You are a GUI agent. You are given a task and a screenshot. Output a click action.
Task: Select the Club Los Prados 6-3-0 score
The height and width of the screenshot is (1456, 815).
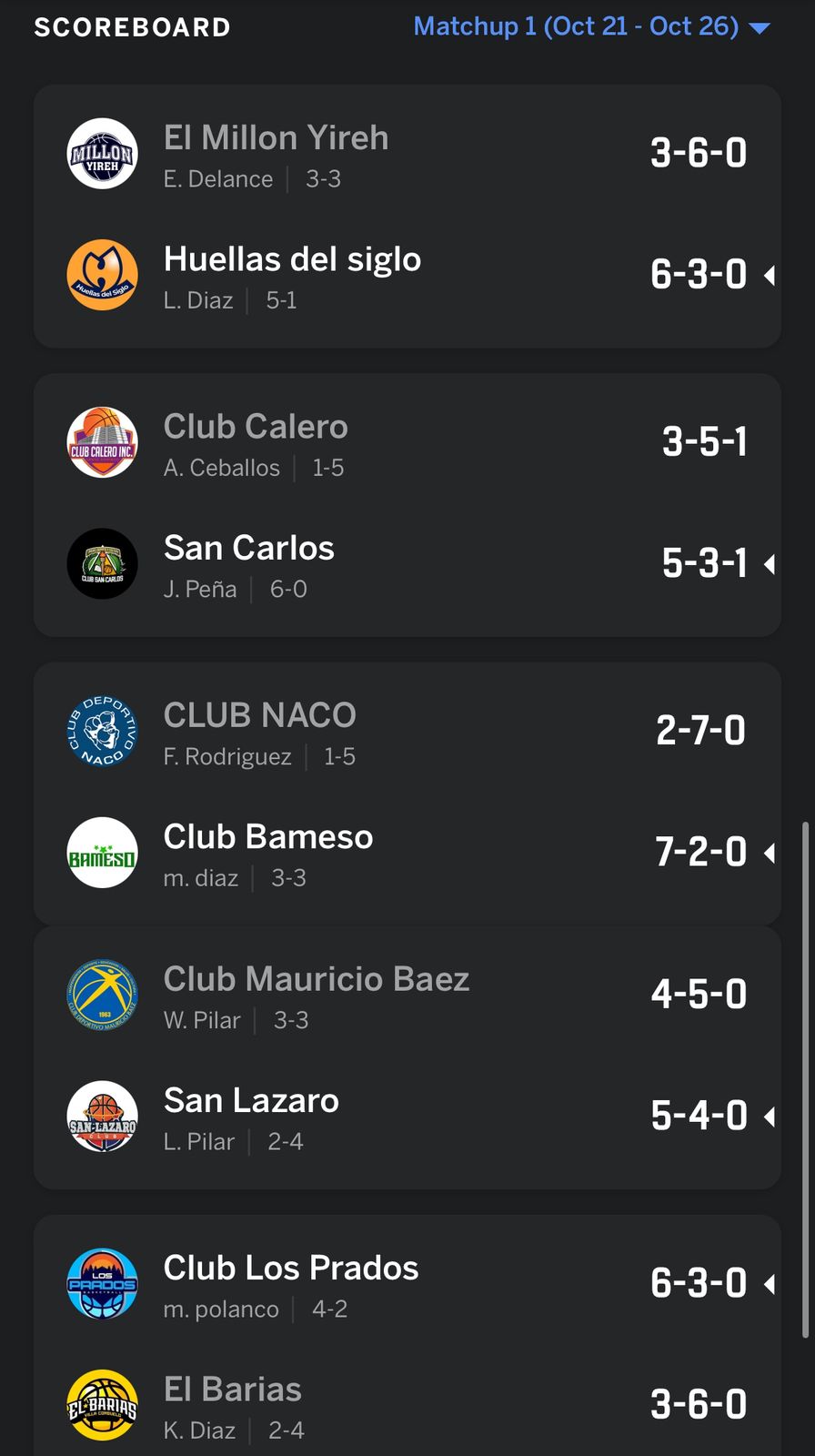(x=698, y=1283)
